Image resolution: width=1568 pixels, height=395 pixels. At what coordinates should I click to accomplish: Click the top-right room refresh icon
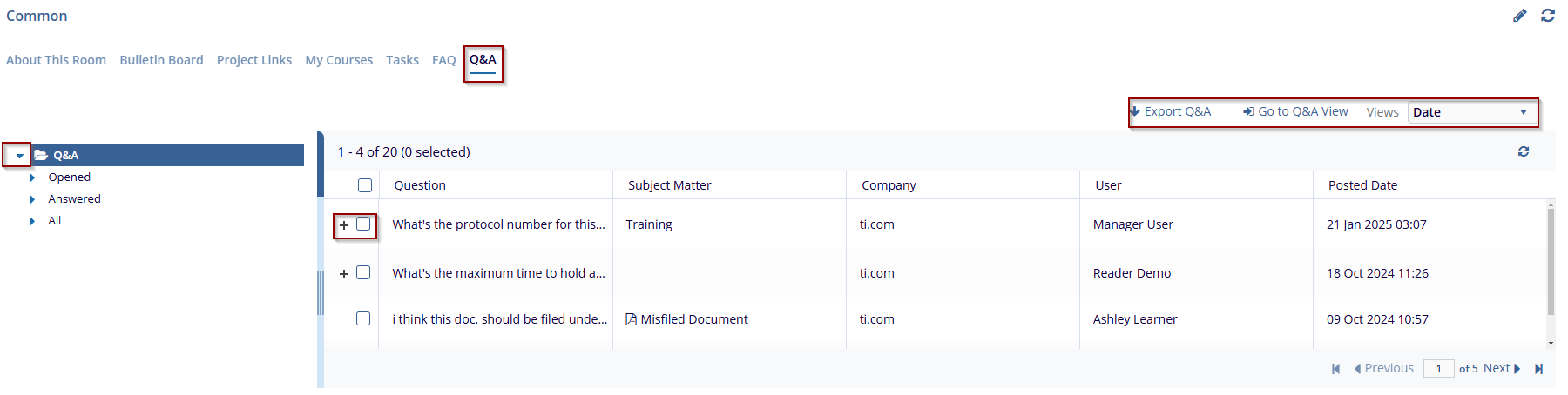tap(1548, 16)
